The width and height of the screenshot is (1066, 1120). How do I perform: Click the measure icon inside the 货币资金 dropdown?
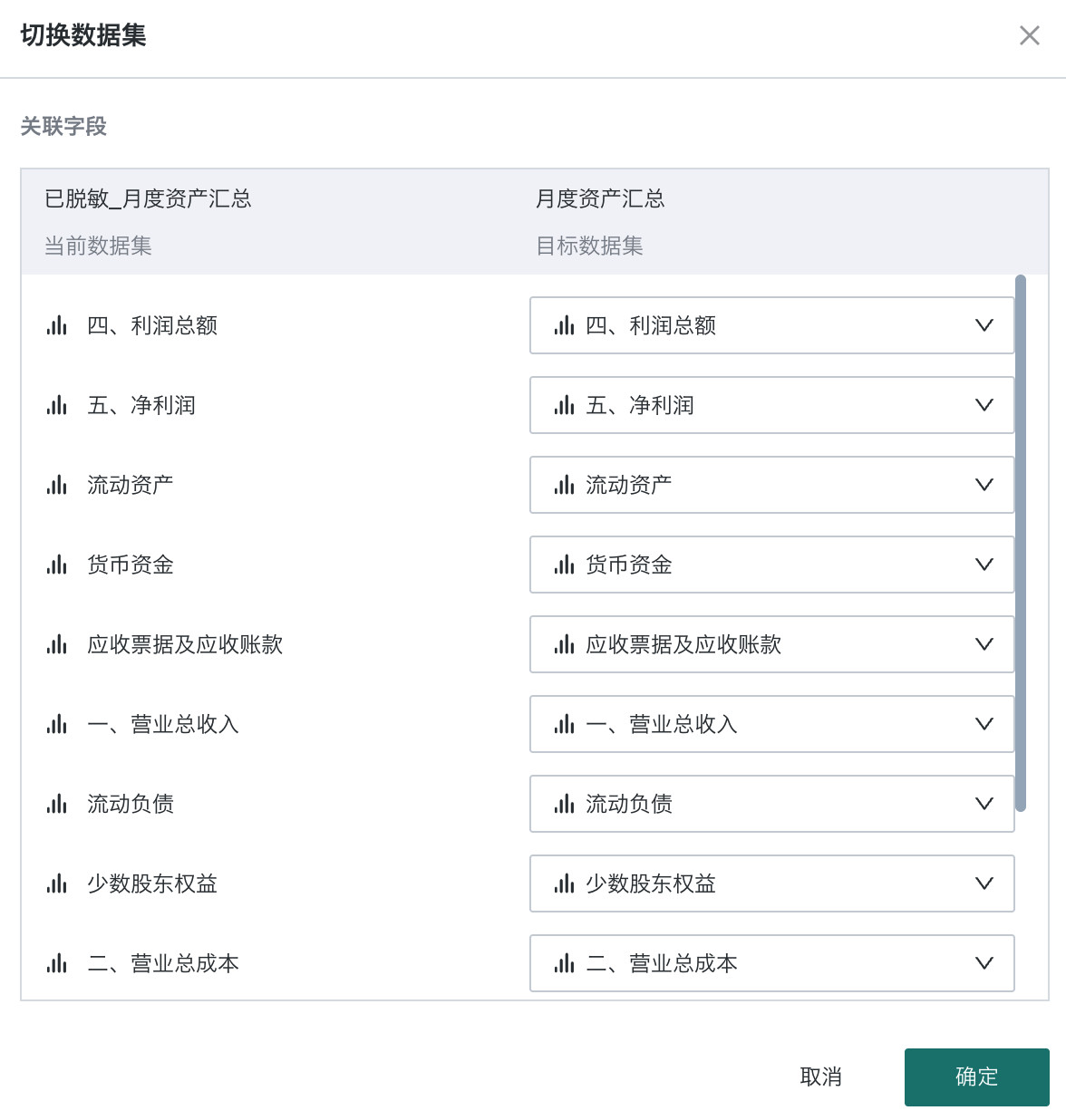point(565,565)
